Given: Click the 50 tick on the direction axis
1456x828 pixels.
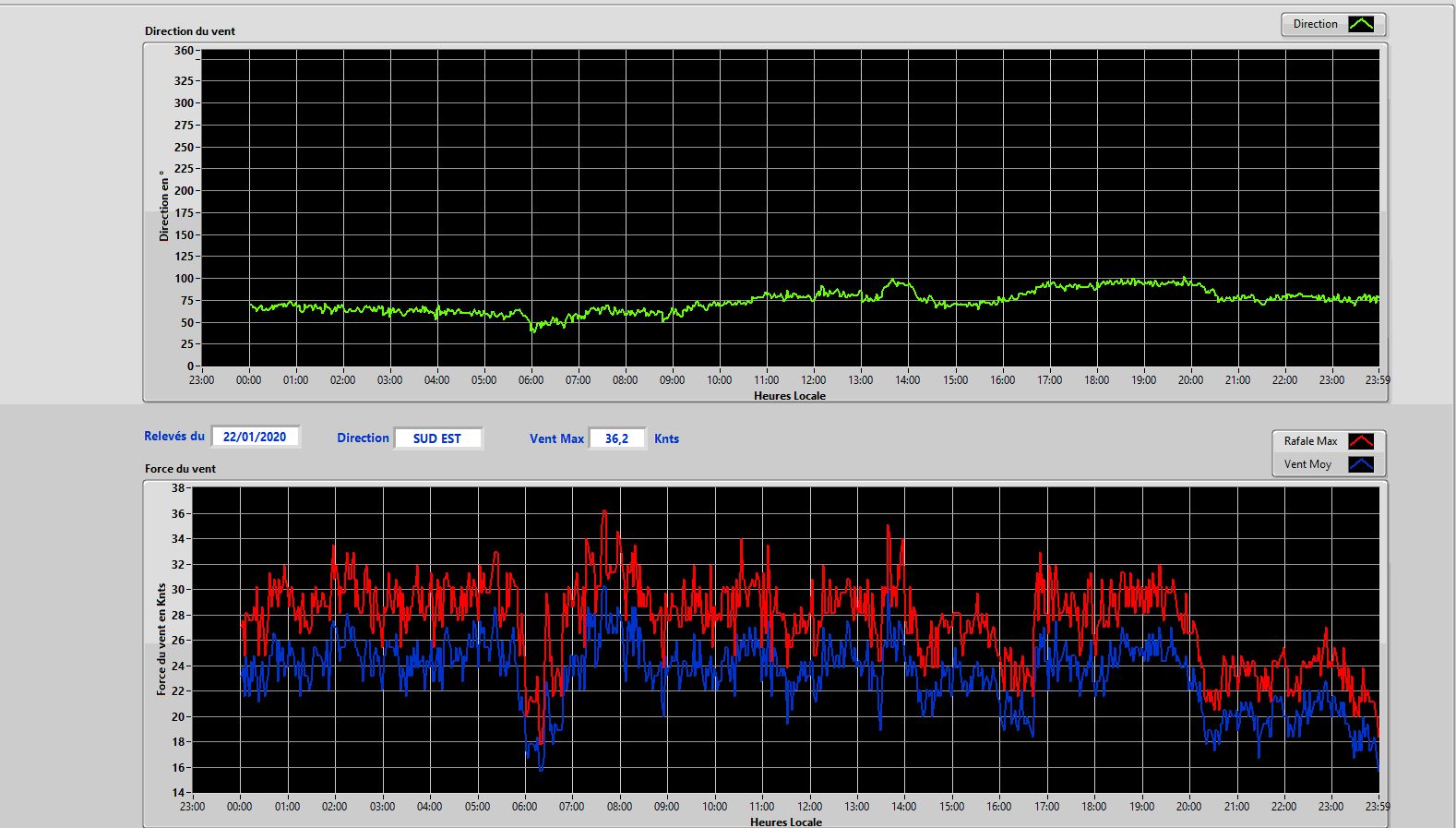Looking at the screenshot, I should (187, 323).
